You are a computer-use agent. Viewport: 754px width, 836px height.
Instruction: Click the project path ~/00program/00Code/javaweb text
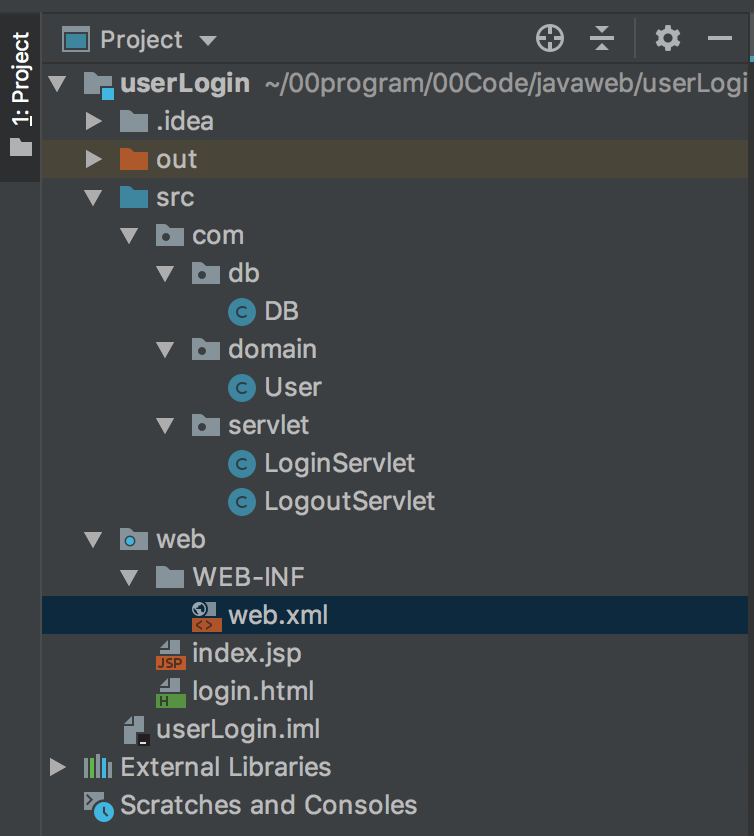tap(506, 84)
